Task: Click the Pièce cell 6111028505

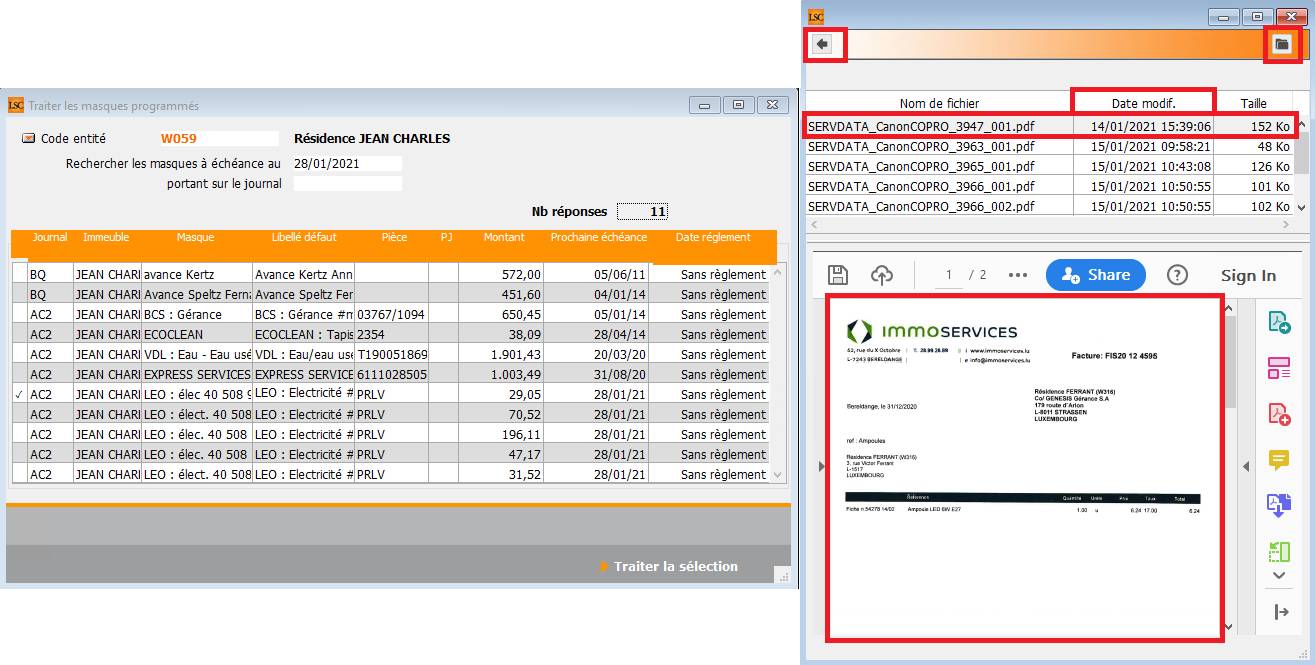Action: pos(392,374)
